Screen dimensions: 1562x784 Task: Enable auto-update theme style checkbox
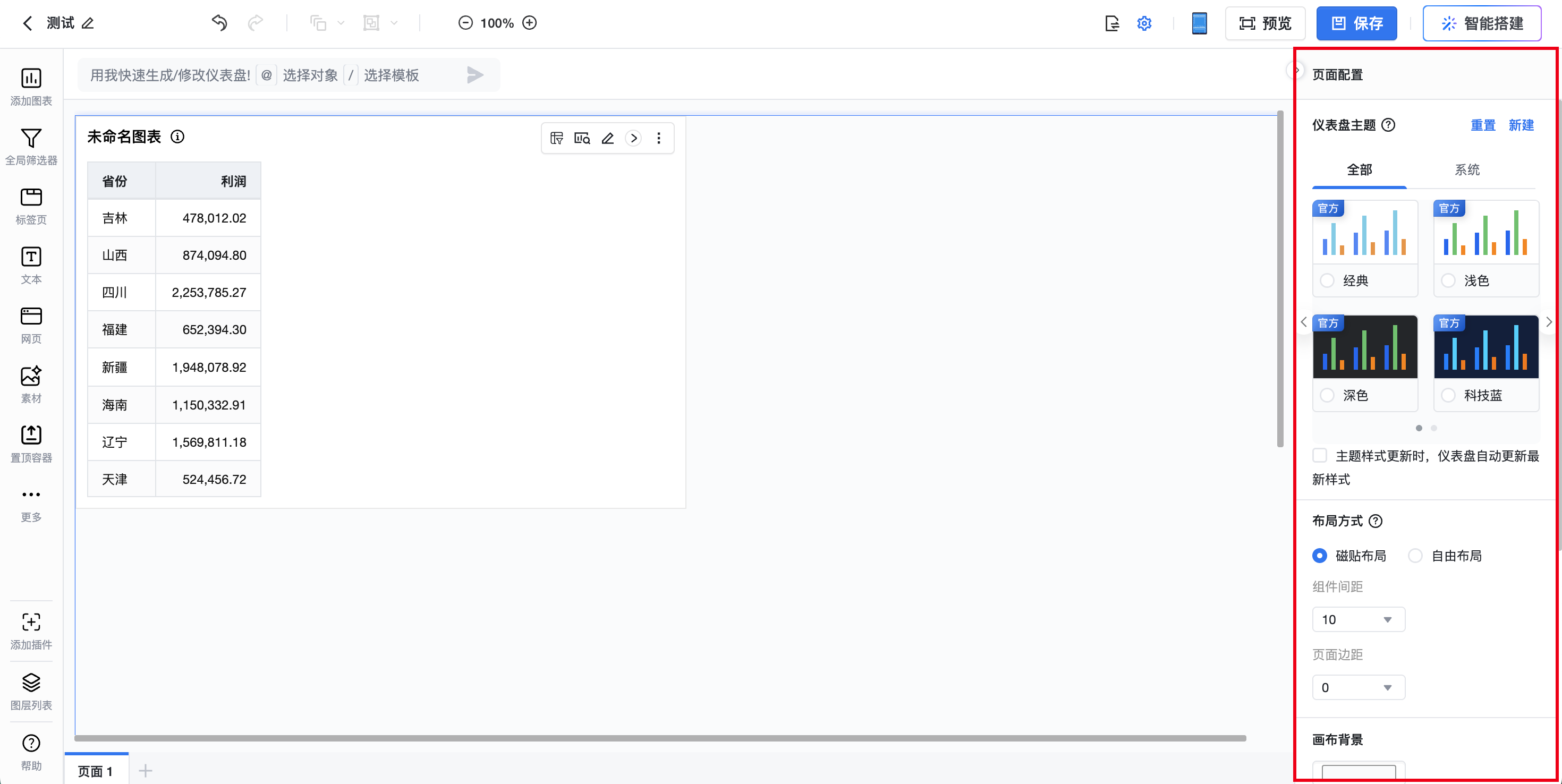point(1319,455)
